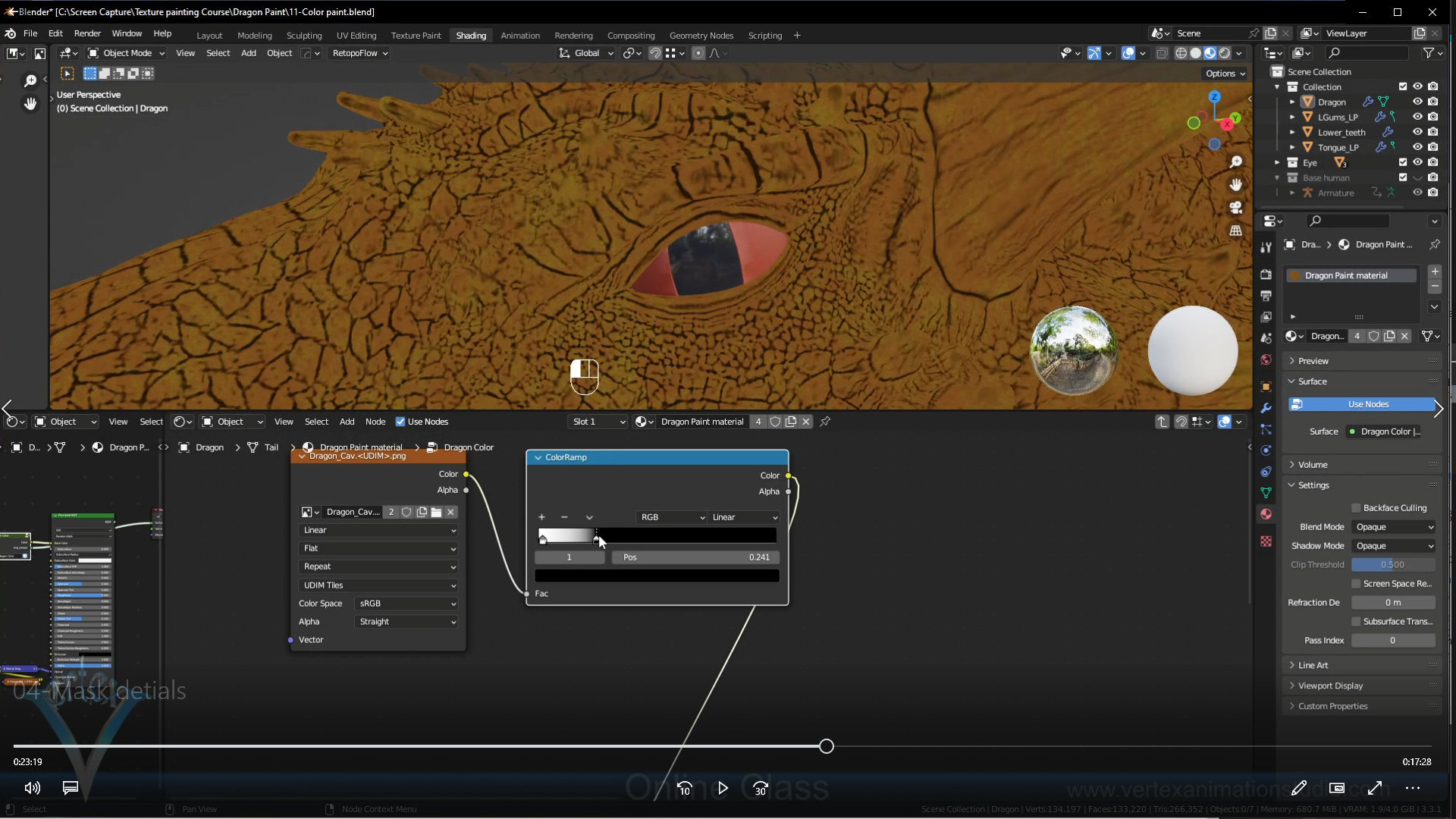
Task: Open the Color Space sRGB dropdown
Action: pos(407,604)
